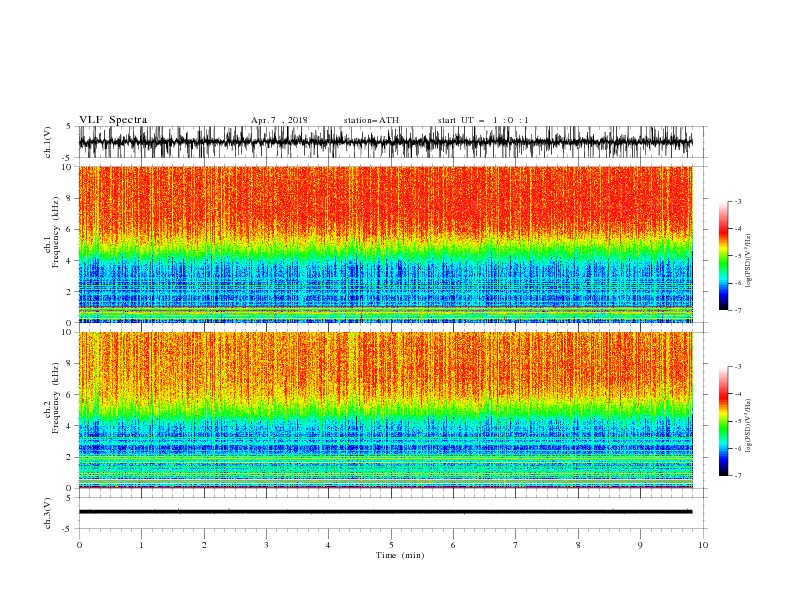The height and width of the screenshot is (612, 792).
Task: Click the ch.1 waveform trace panel
Action: [385, 142]
